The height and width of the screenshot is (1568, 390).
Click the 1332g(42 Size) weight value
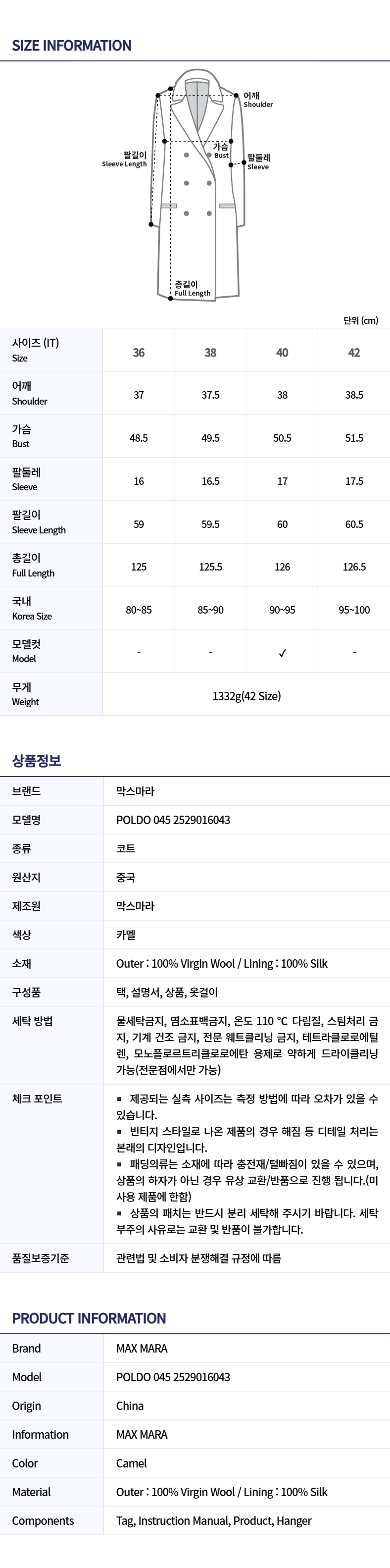246,696
